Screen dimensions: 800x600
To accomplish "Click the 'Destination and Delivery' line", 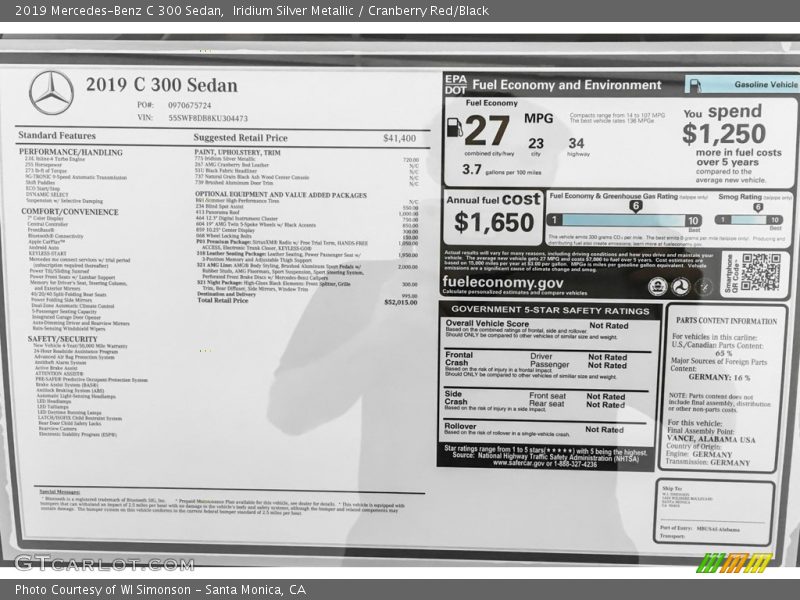I will coord(227,294).
